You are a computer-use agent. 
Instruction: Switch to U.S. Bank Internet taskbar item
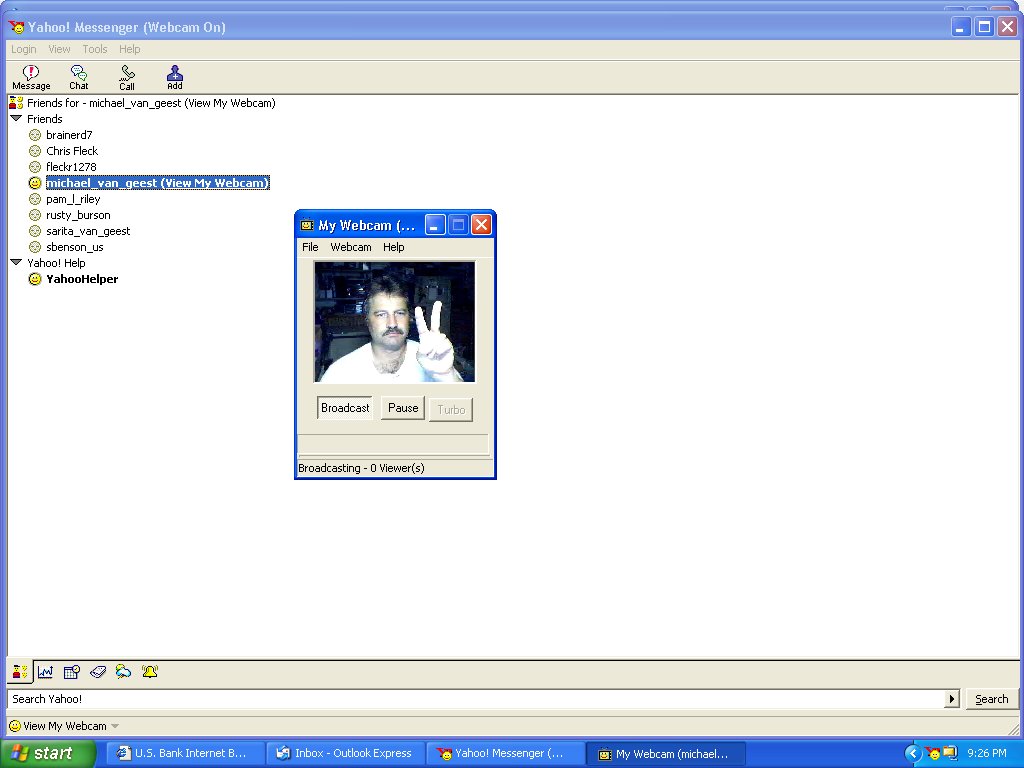pos(185,753)
